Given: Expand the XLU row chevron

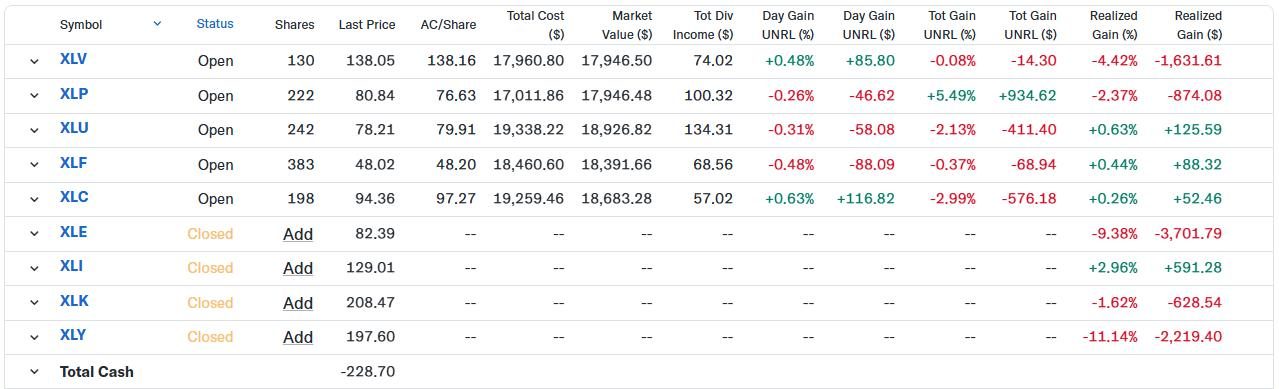Looking at the screenshot, I should [34, 130].
